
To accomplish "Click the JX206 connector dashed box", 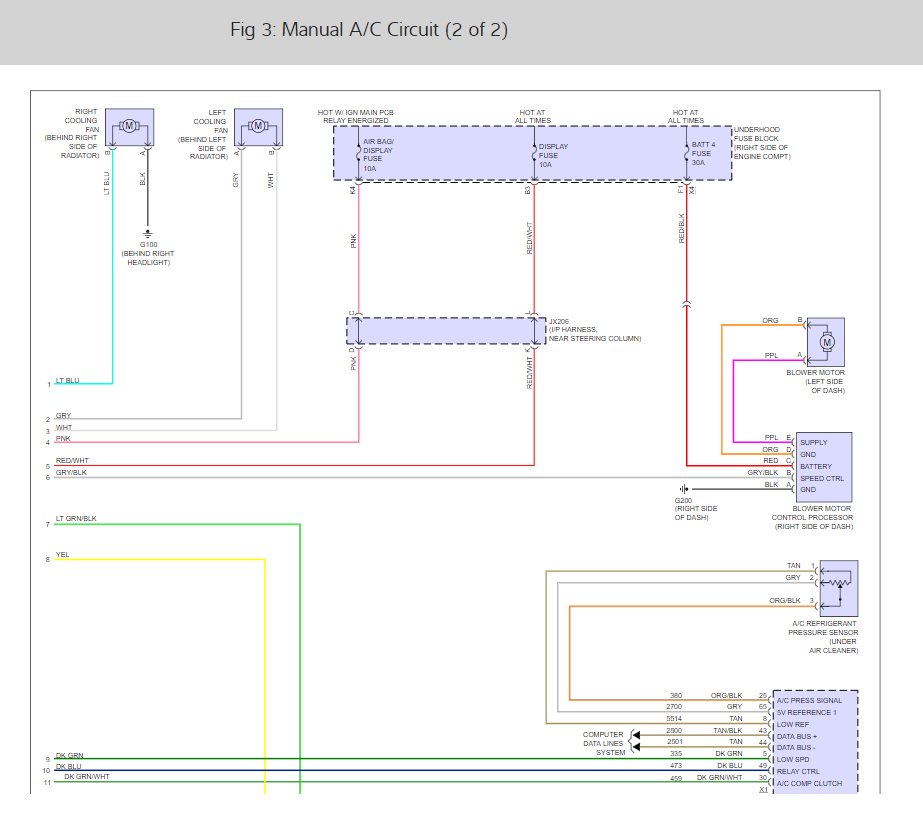I will 446,331.
